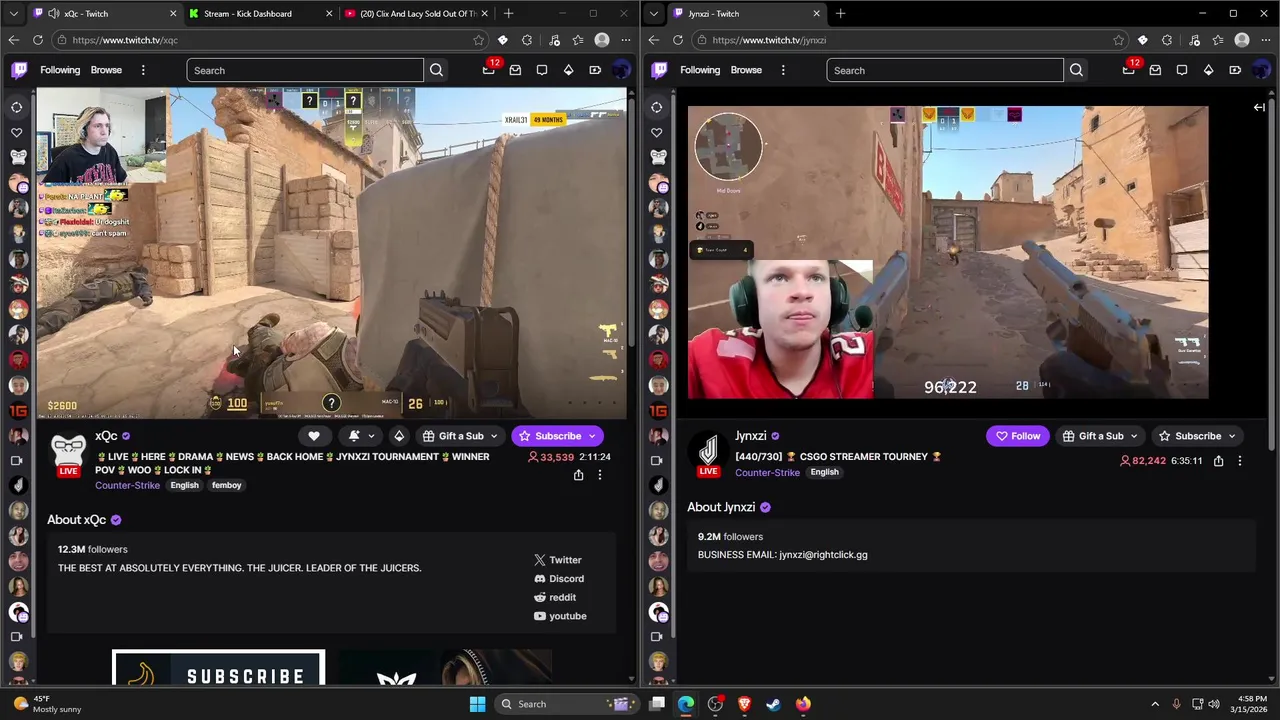Open the three-dot nav menu in Jynxzi Twitch
Screen dimensions: 1280x720
[x=783, y=70]
